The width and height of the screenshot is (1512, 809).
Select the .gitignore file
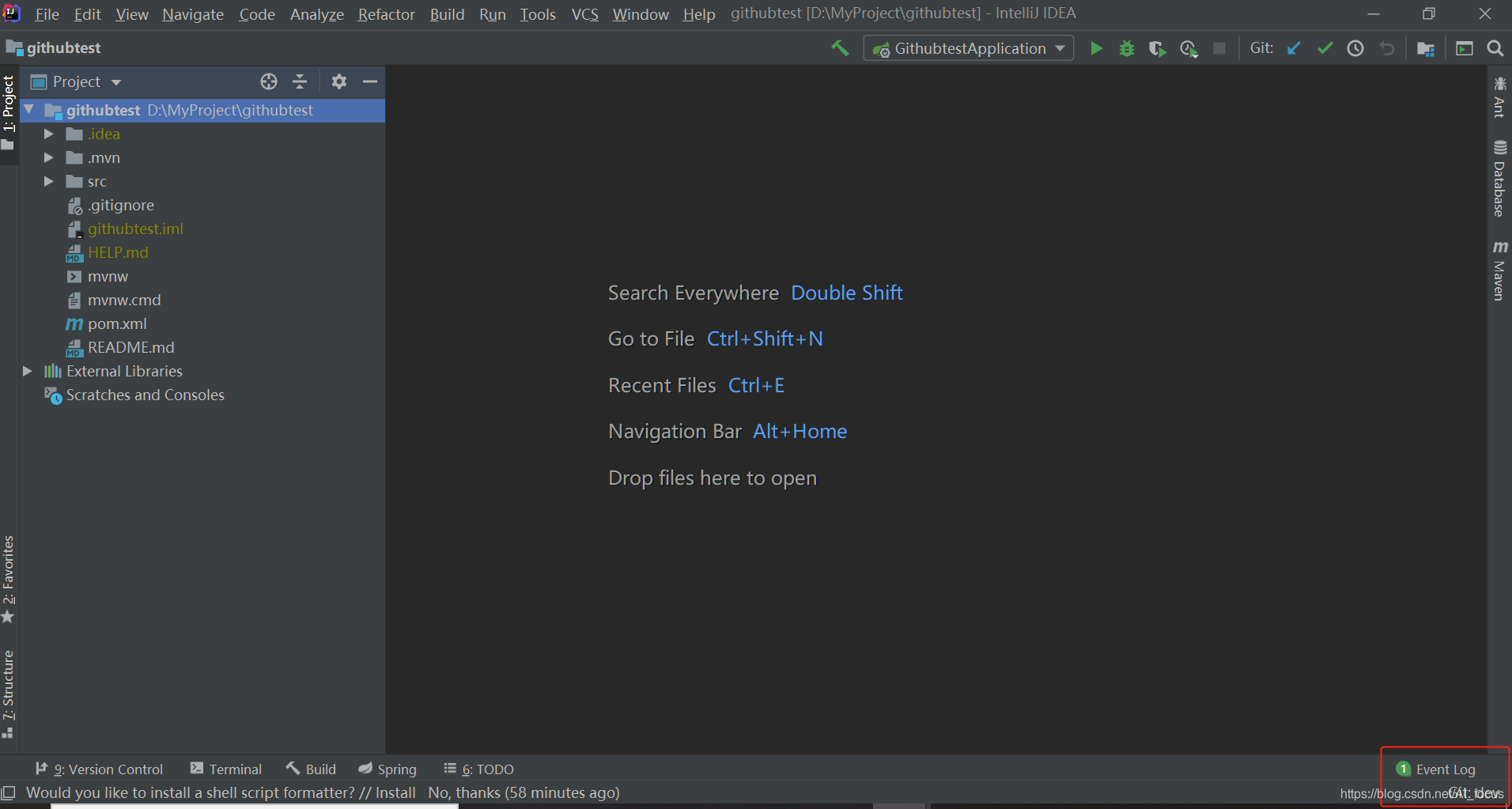point(121,205)
